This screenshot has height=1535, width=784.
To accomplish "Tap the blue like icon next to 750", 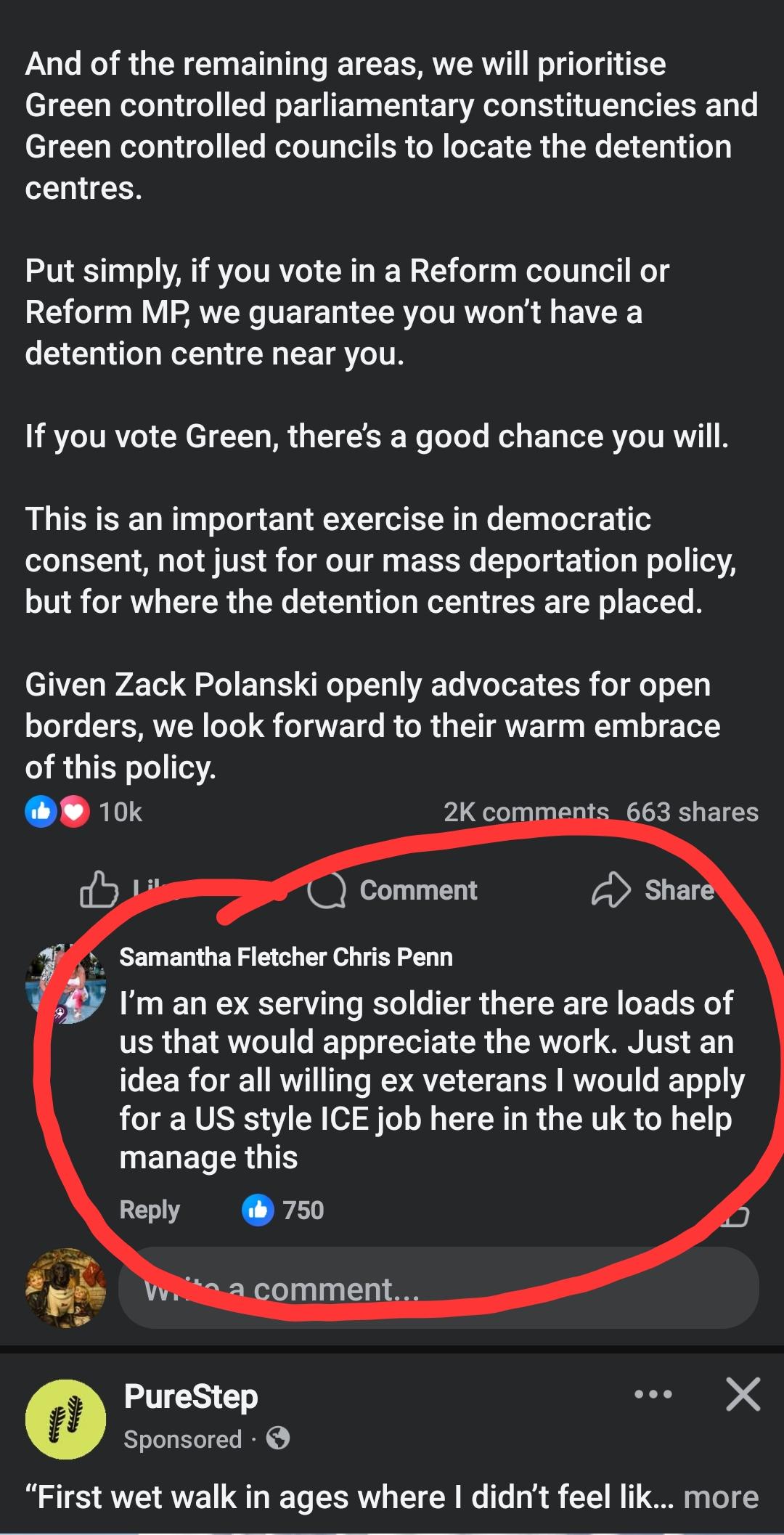I will (x=258, y=1210).
